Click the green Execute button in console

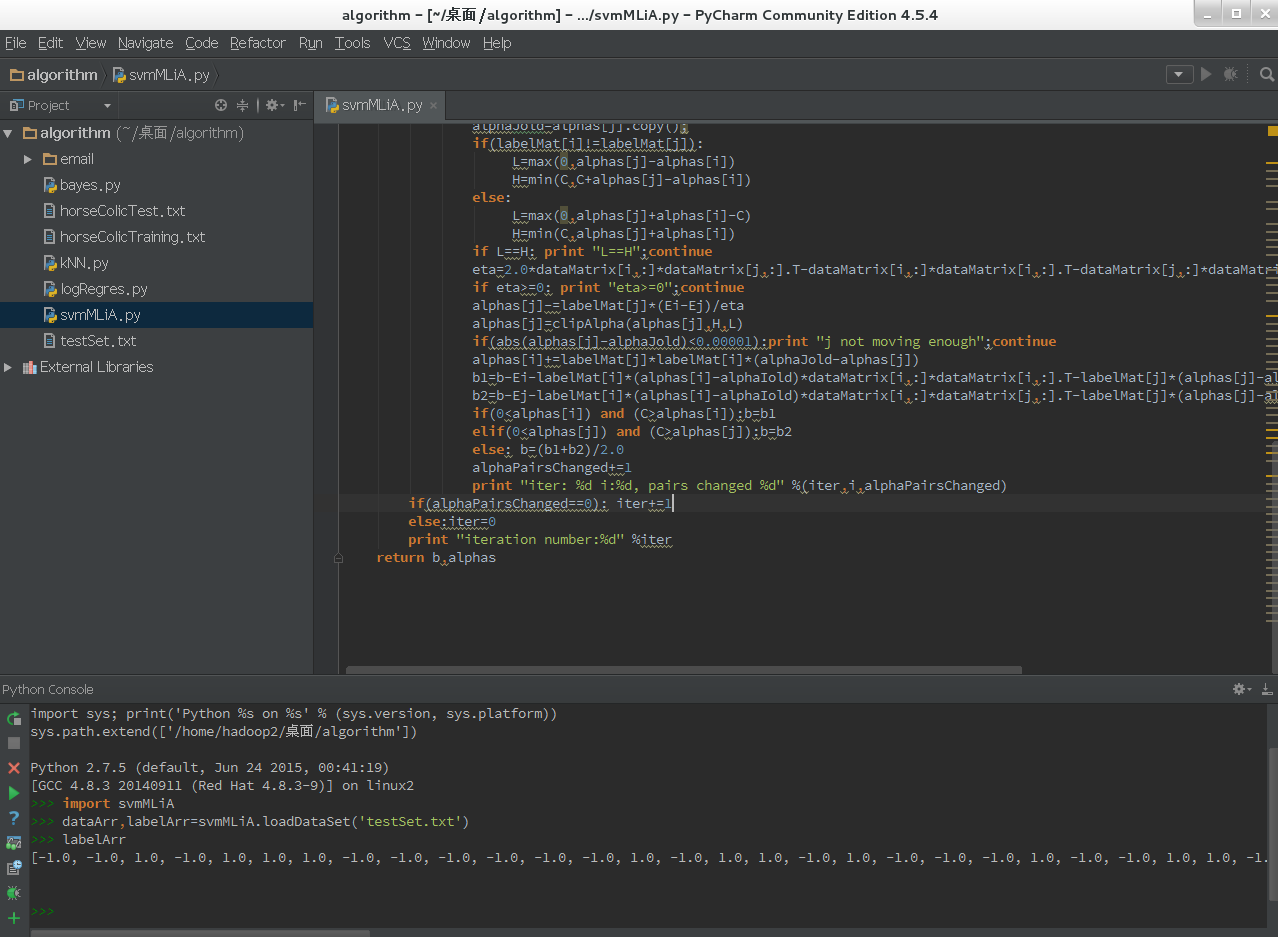pos(14,793)
